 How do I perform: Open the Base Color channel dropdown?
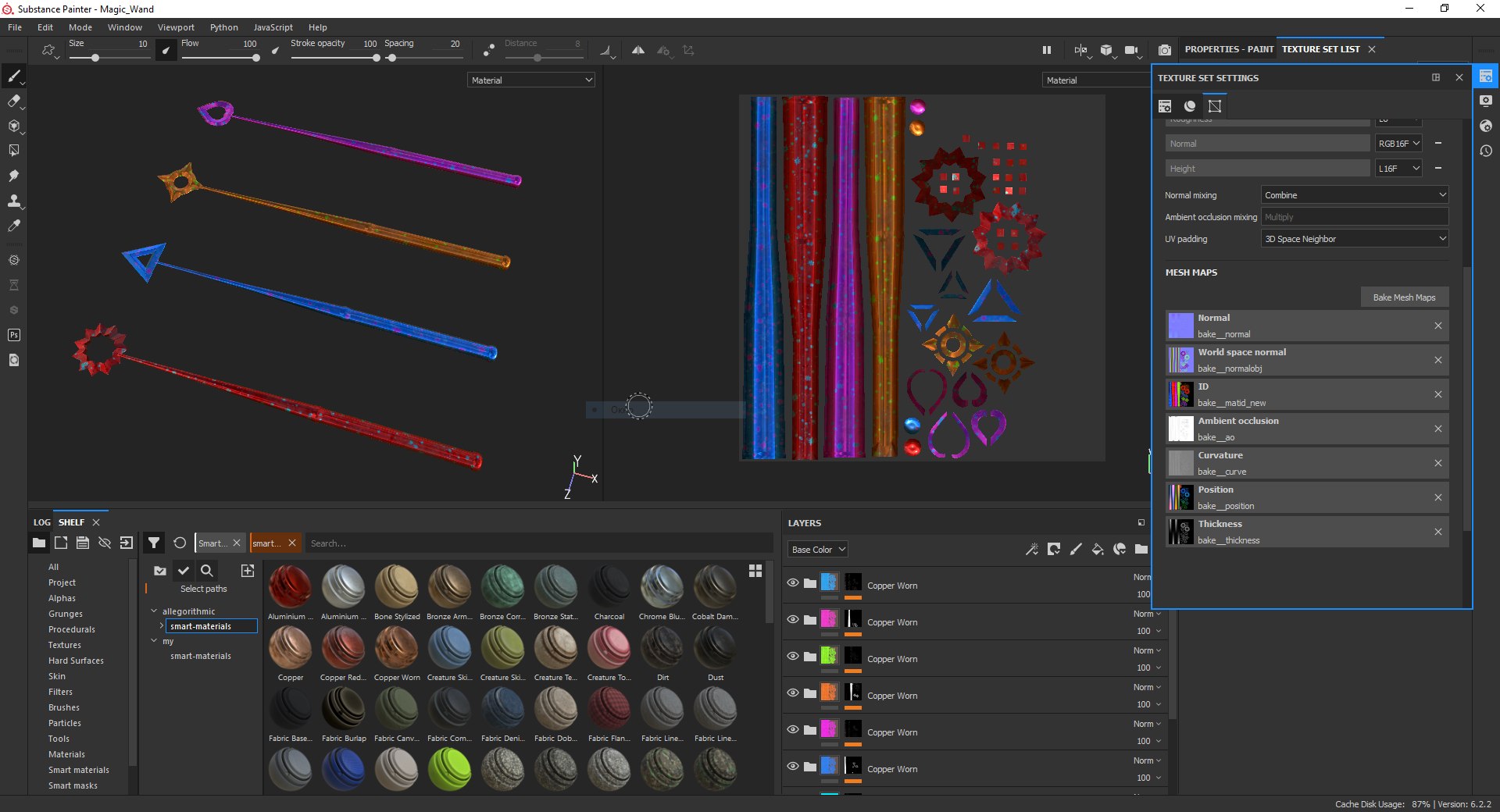pyautogui.click(x=818, y=550)
